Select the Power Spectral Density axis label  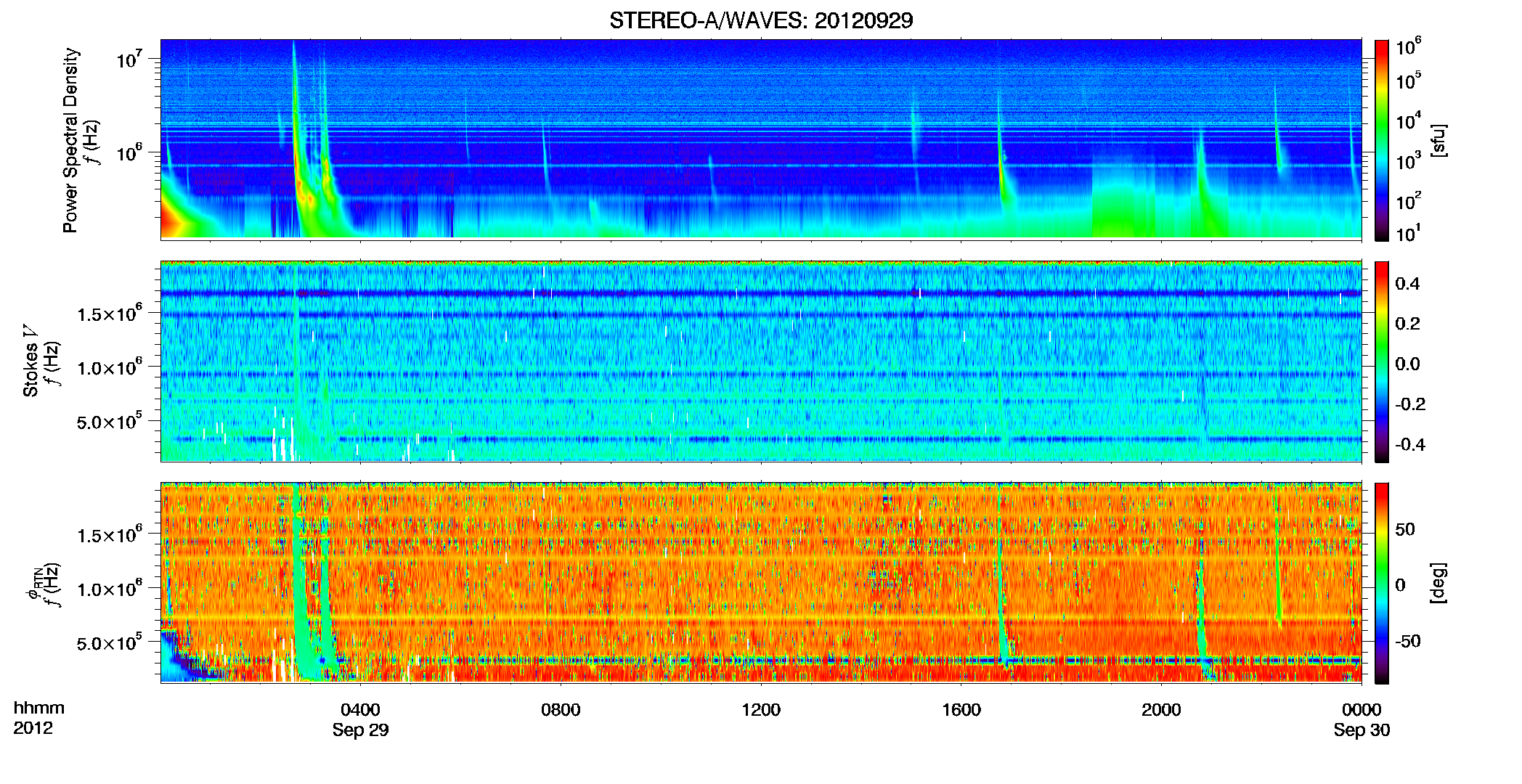(70, 140)
